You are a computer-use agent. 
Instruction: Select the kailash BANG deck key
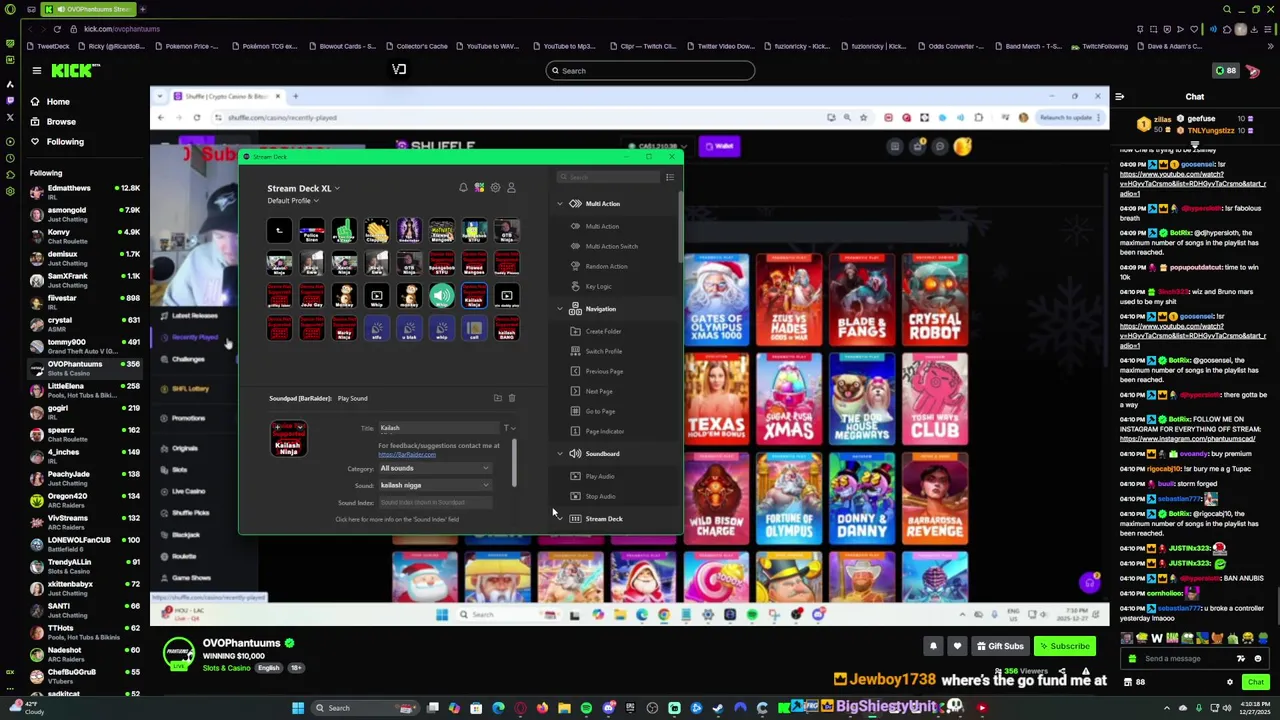[x=507, y=328]
